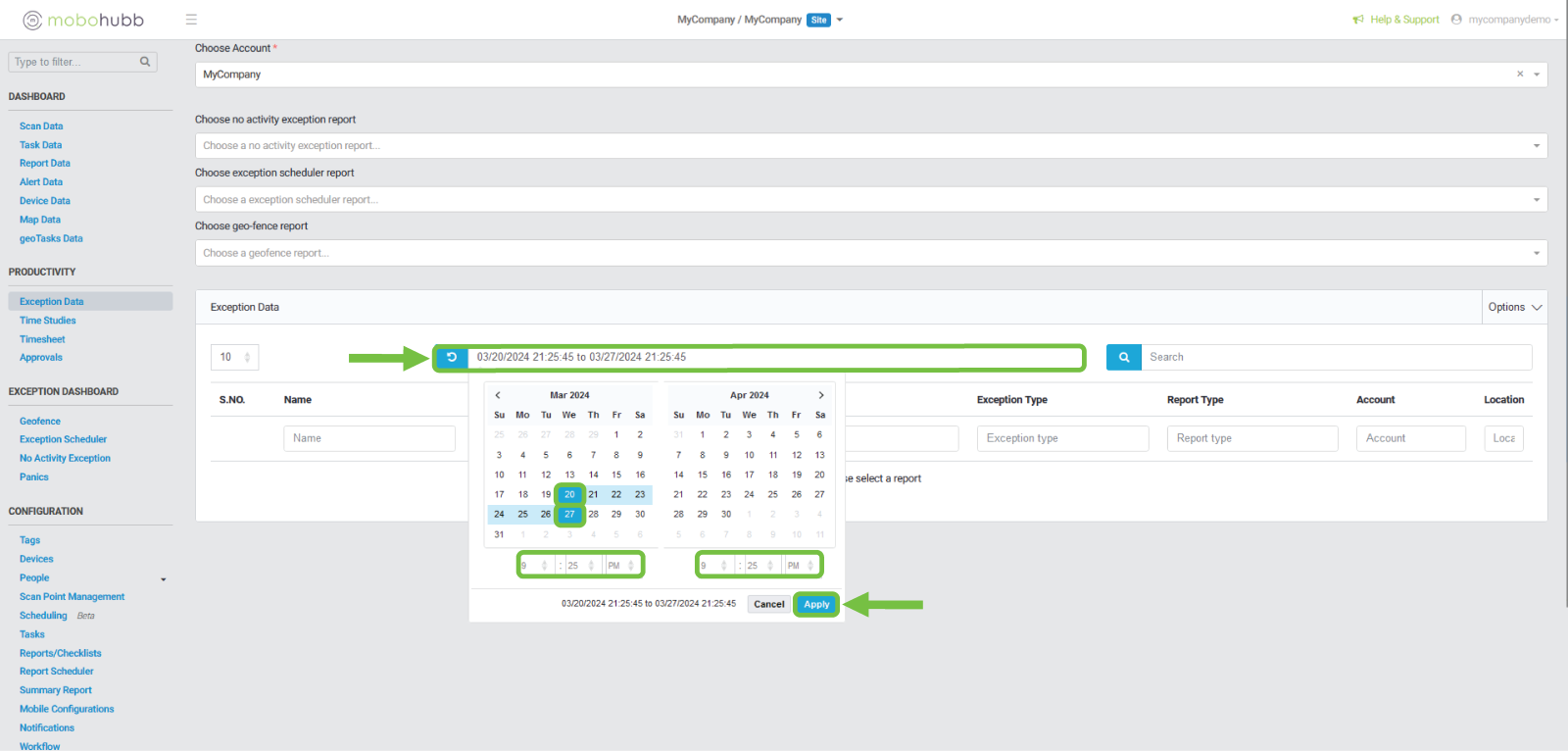The height and width of the screenshot is (751, 1568).
Task: Click the date range reset icon
Action: (452, 358)
